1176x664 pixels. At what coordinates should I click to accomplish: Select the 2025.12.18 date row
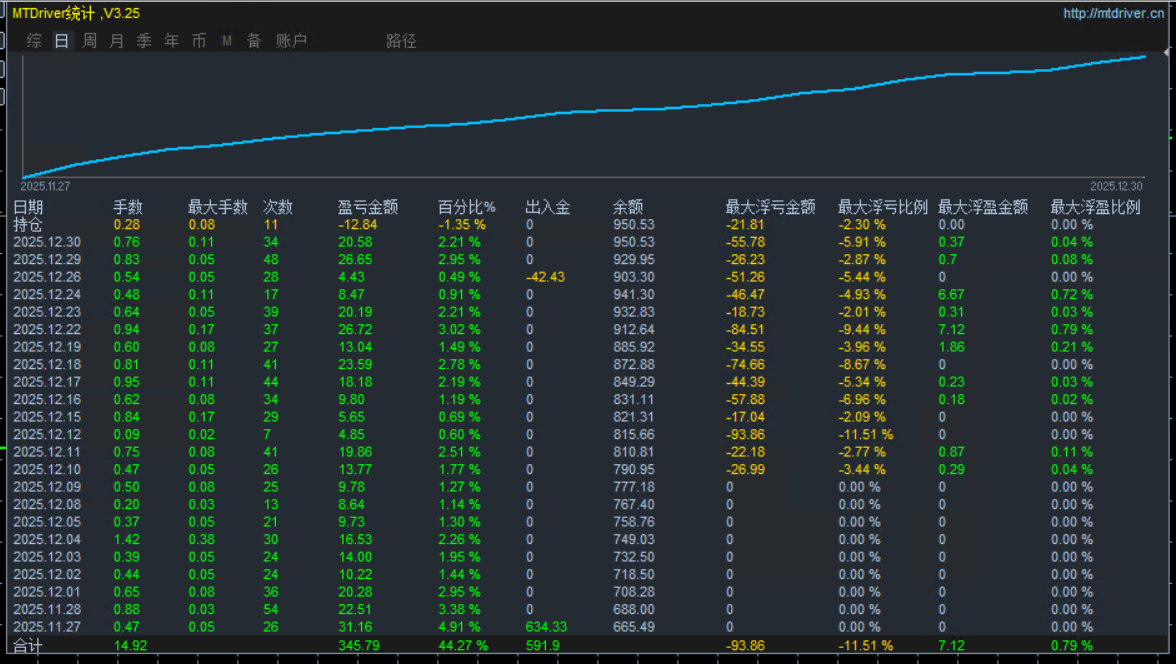point(588,365)
